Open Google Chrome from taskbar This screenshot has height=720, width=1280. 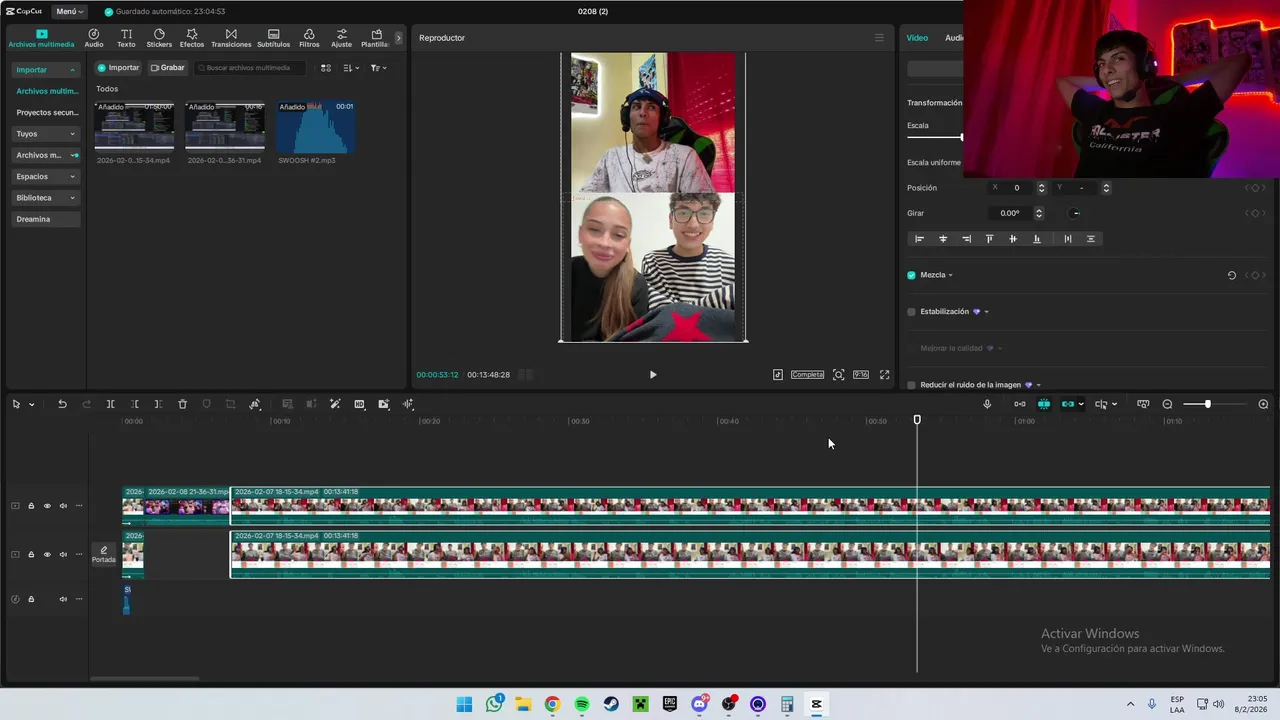click(552, 704)
